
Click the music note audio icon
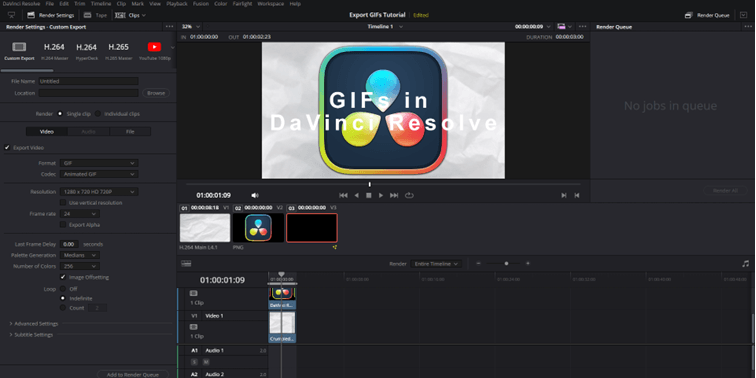[745, 264]
